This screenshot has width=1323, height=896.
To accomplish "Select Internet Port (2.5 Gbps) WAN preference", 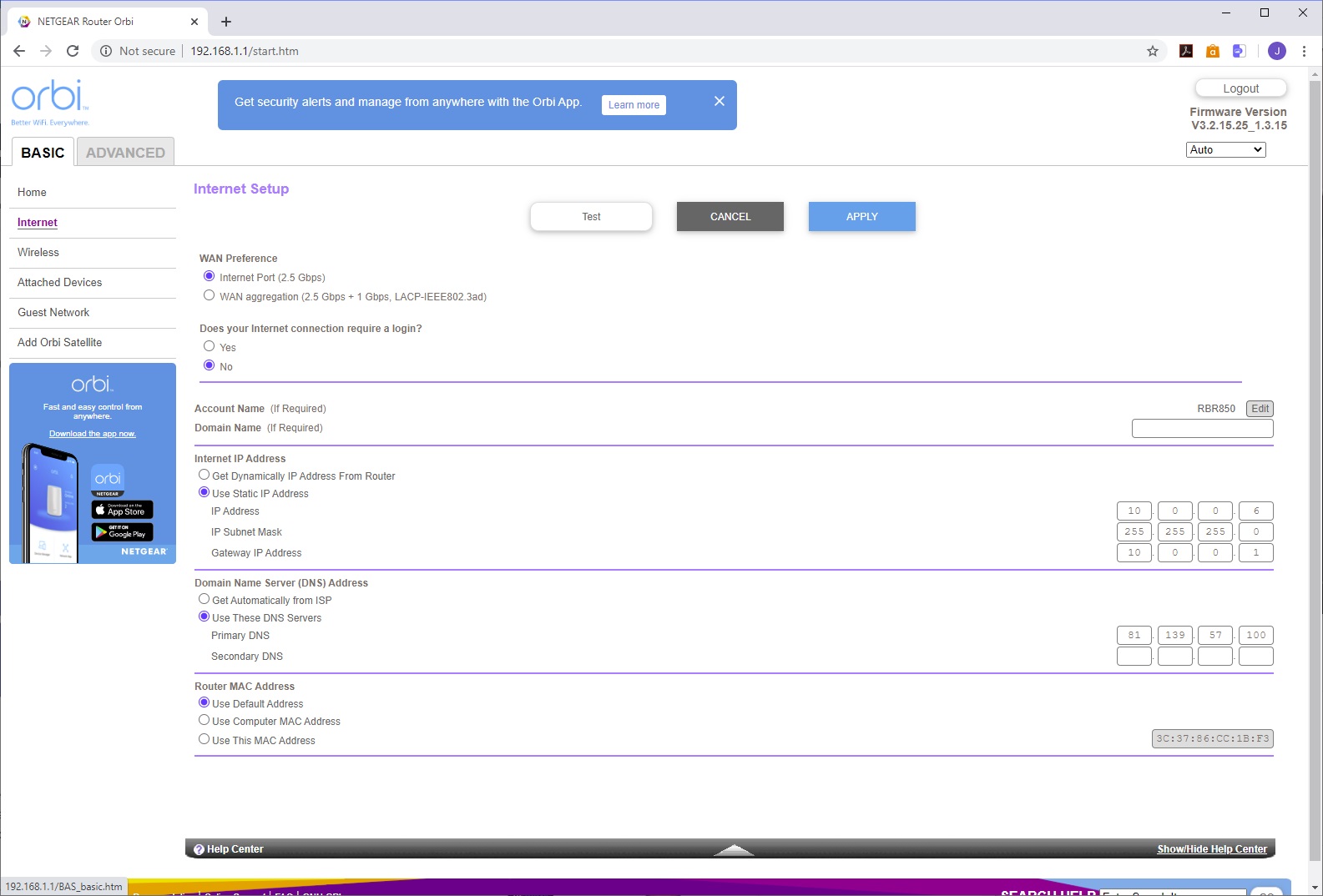I will (210, 276).
